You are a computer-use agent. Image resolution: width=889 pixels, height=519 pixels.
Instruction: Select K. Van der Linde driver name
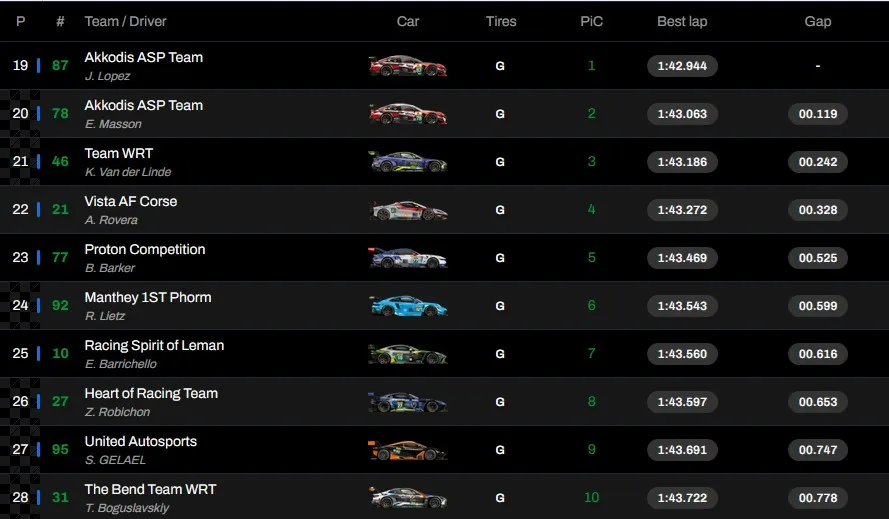click(x=130, y=172)
